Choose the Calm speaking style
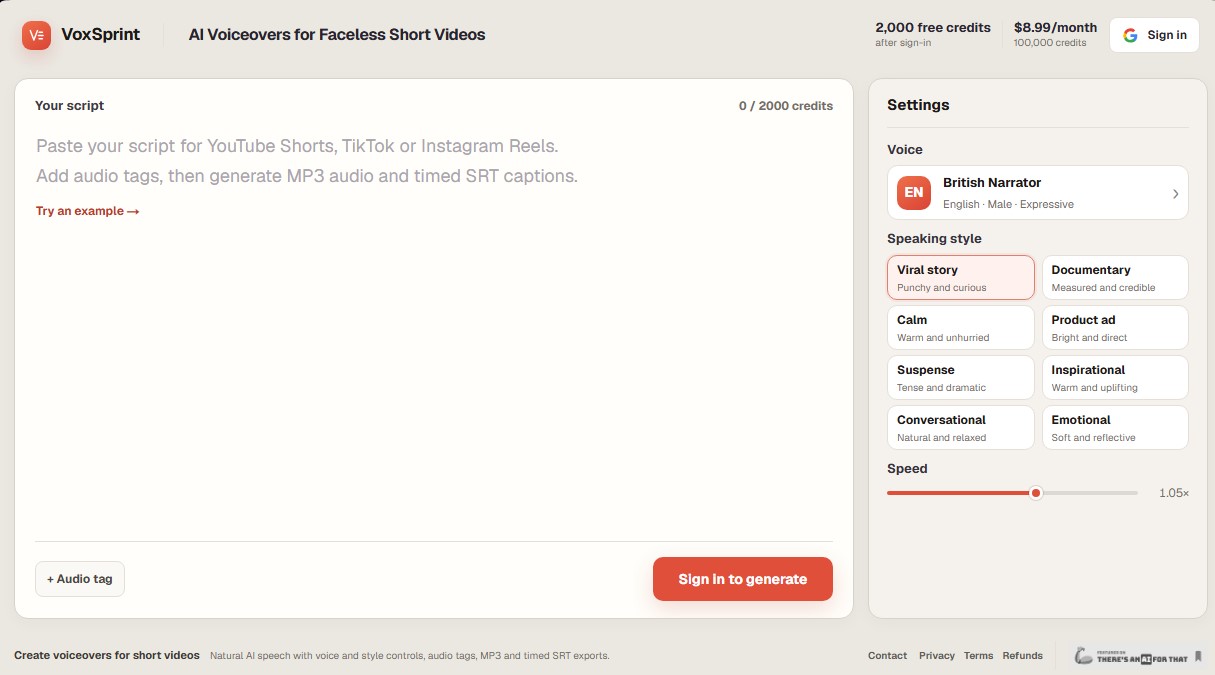The width and height of the screenshot is (1215, 675). point(960,327)
